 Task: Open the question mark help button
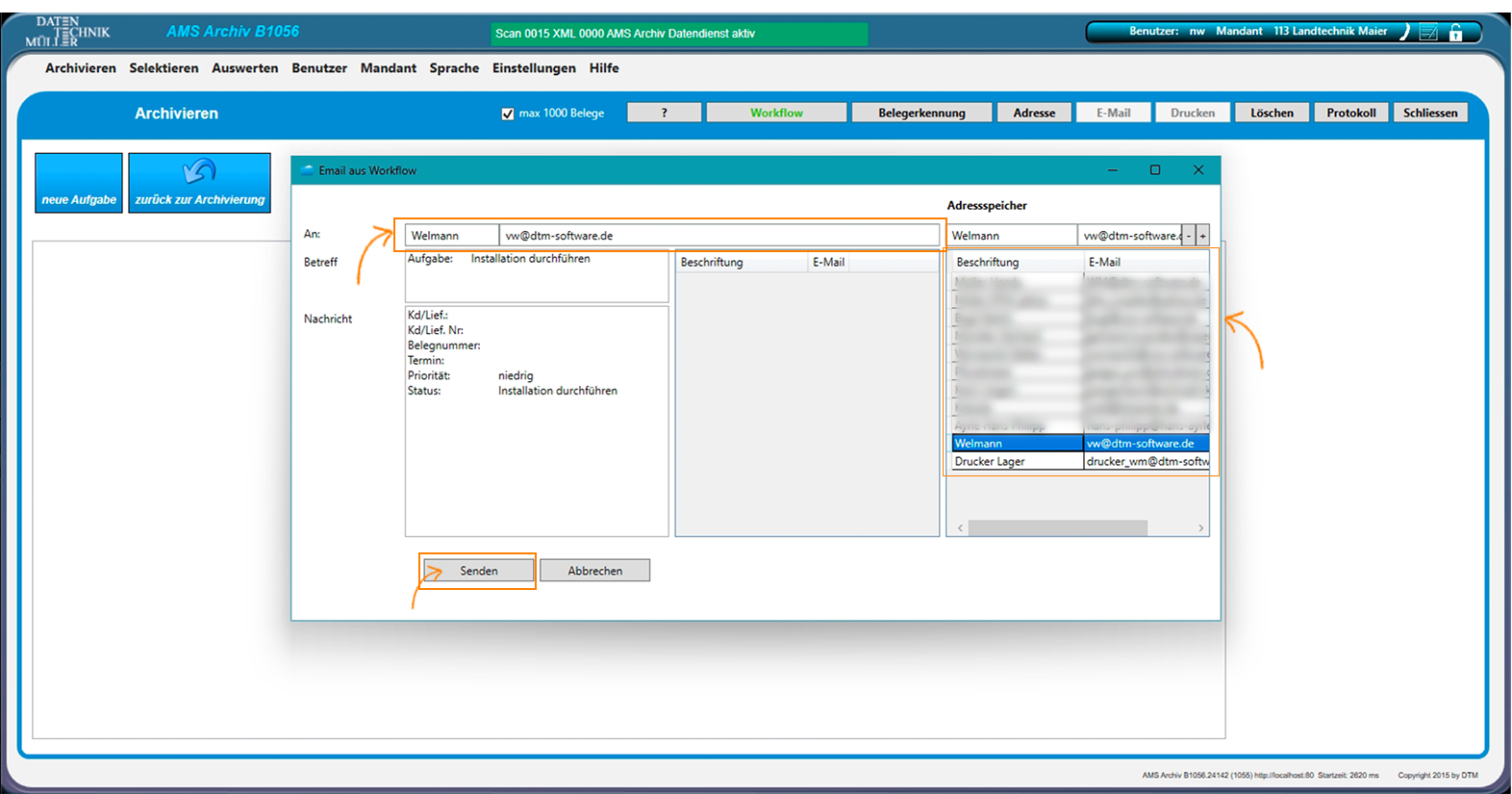point(664,113)
